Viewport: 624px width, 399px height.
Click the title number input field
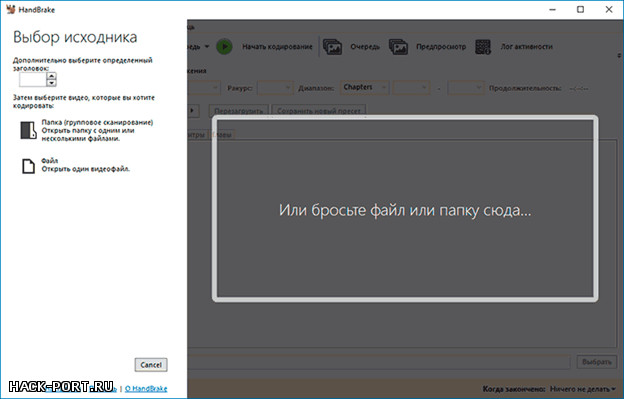[x=33, y=79]
